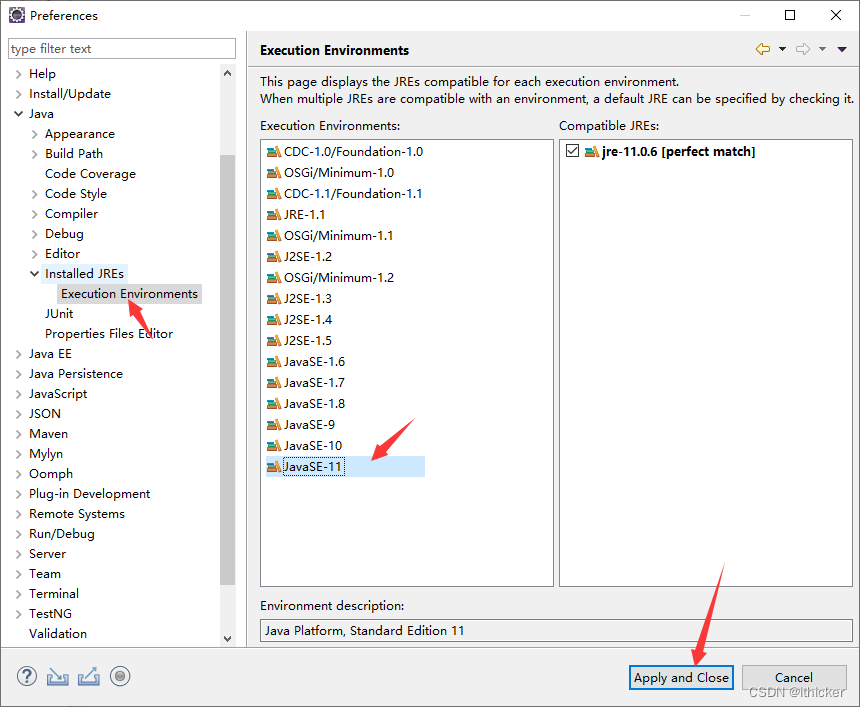The height and width of the screenshot is (707, 860).
Task: Select J2SE-1.5 list entry
Action: (x=308, y=341)
